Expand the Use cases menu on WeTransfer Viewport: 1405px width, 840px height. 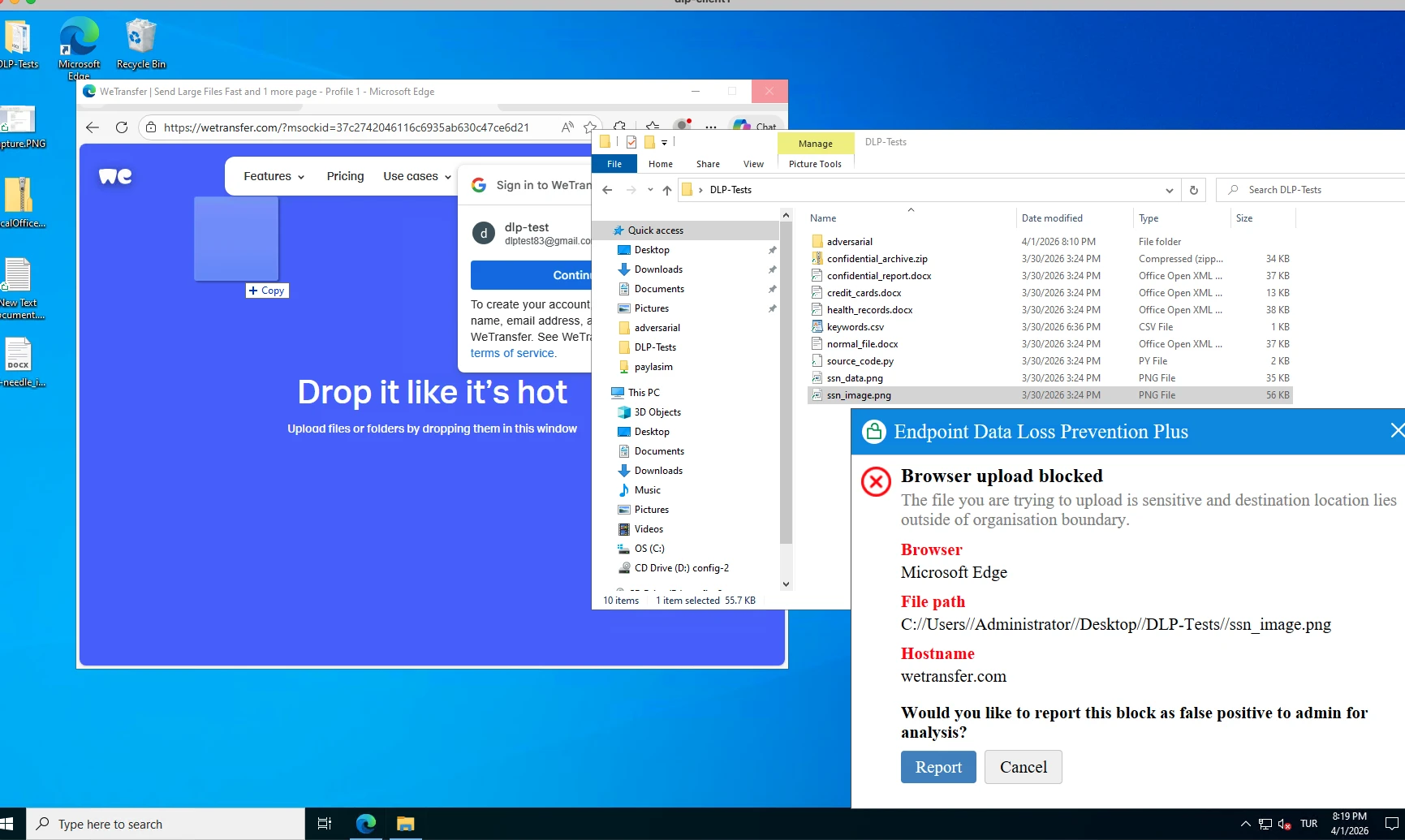point(417,176)
